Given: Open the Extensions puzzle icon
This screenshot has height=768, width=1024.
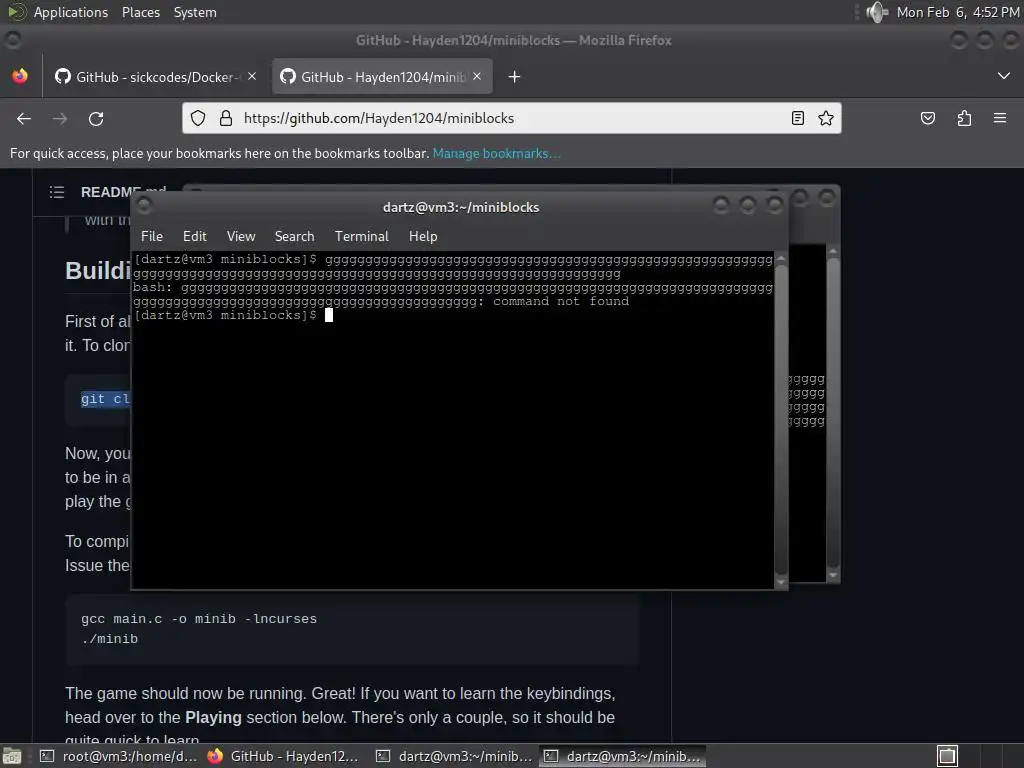Looking at the screenshot, I should (965, 118).
